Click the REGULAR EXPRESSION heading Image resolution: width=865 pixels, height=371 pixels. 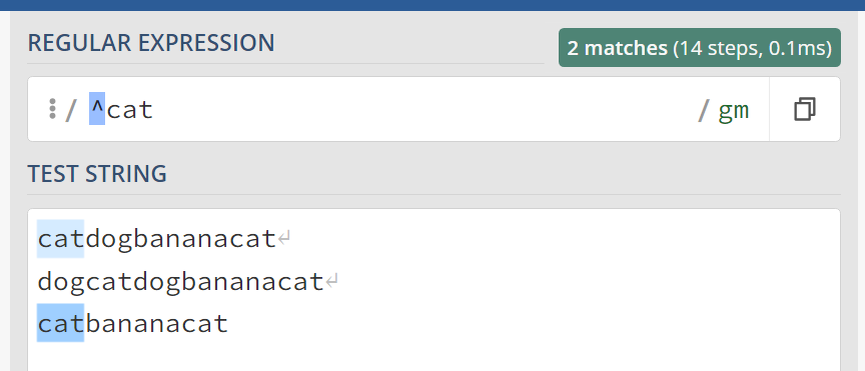coord(151,43)
